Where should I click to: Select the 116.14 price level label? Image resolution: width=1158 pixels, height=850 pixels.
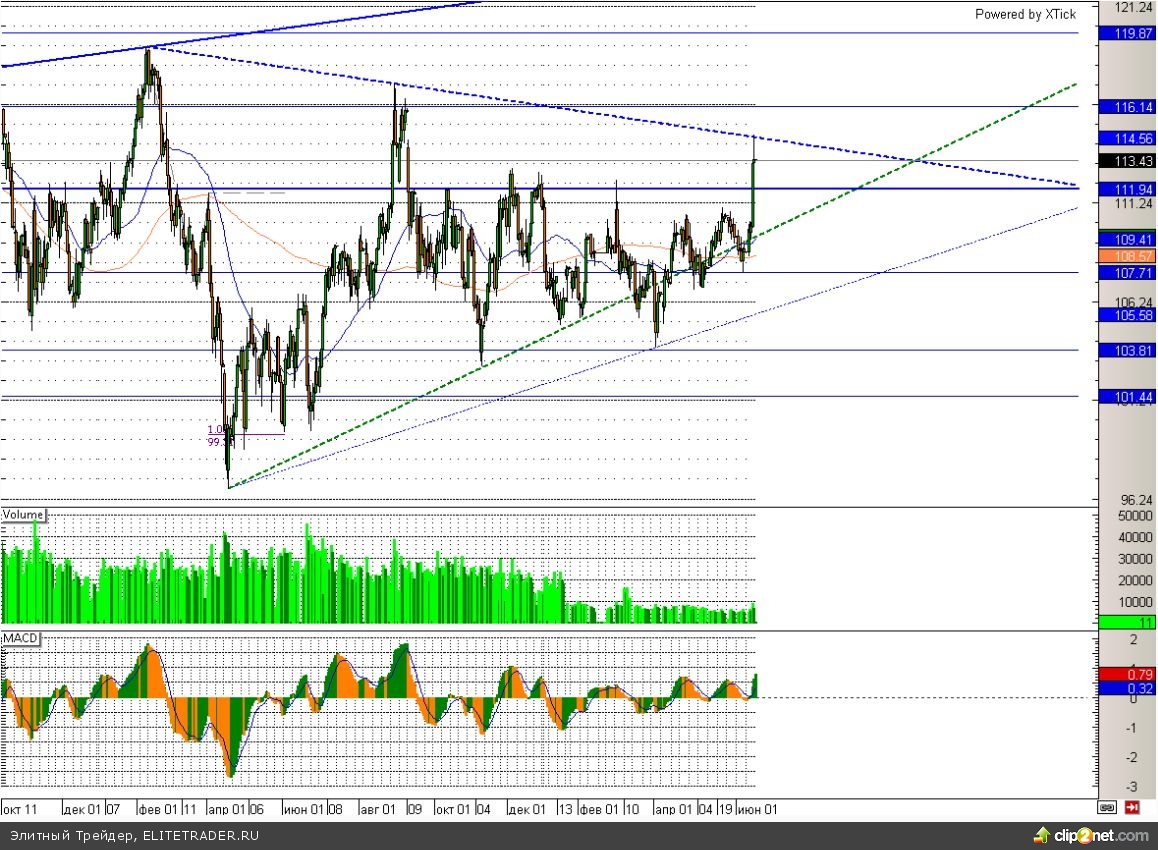tap(1127, 106)
